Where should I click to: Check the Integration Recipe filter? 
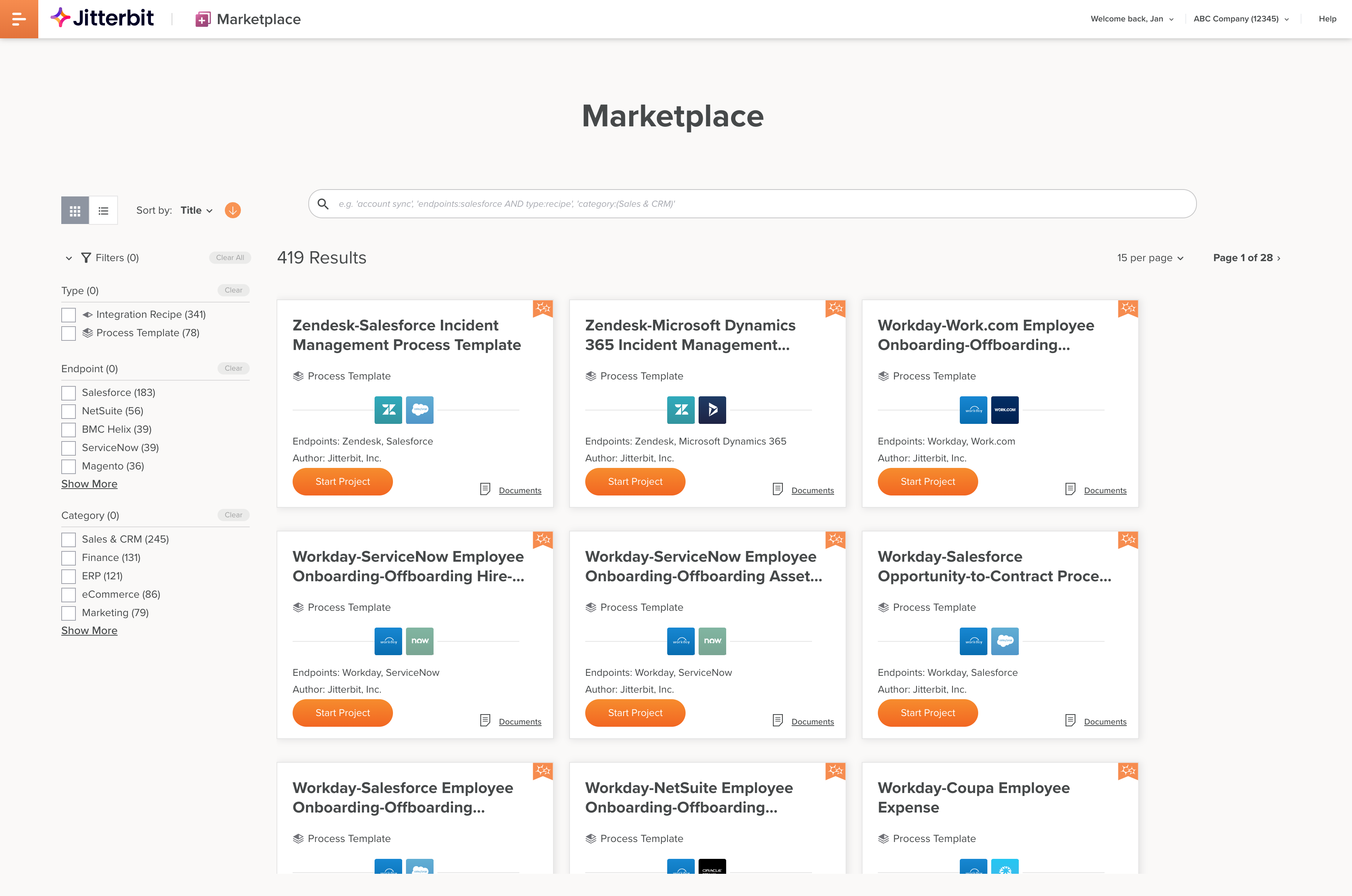69,315
